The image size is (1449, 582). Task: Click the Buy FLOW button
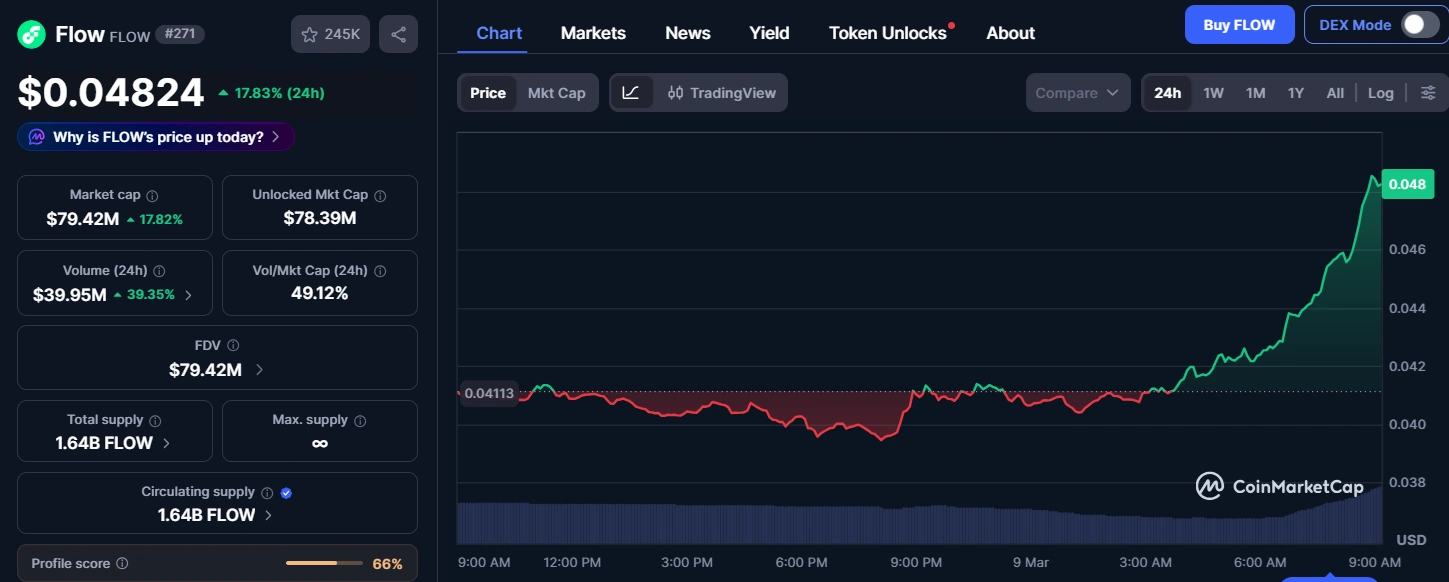1239,24
